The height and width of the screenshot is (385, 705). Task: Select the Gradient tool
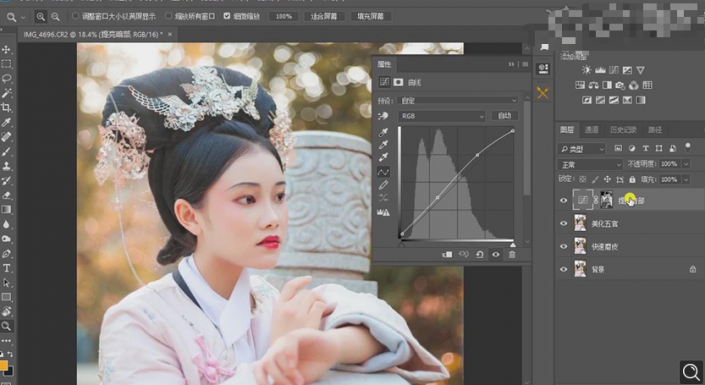click(x=6, y=210)
